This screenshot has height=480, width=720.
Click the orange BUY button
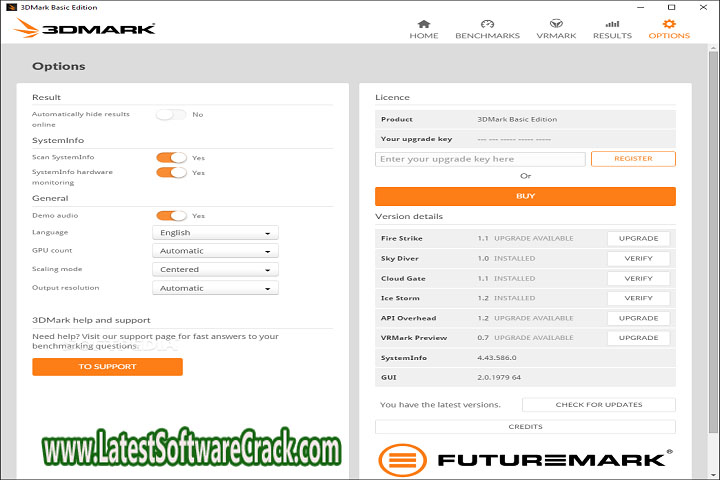click(525, 196)
